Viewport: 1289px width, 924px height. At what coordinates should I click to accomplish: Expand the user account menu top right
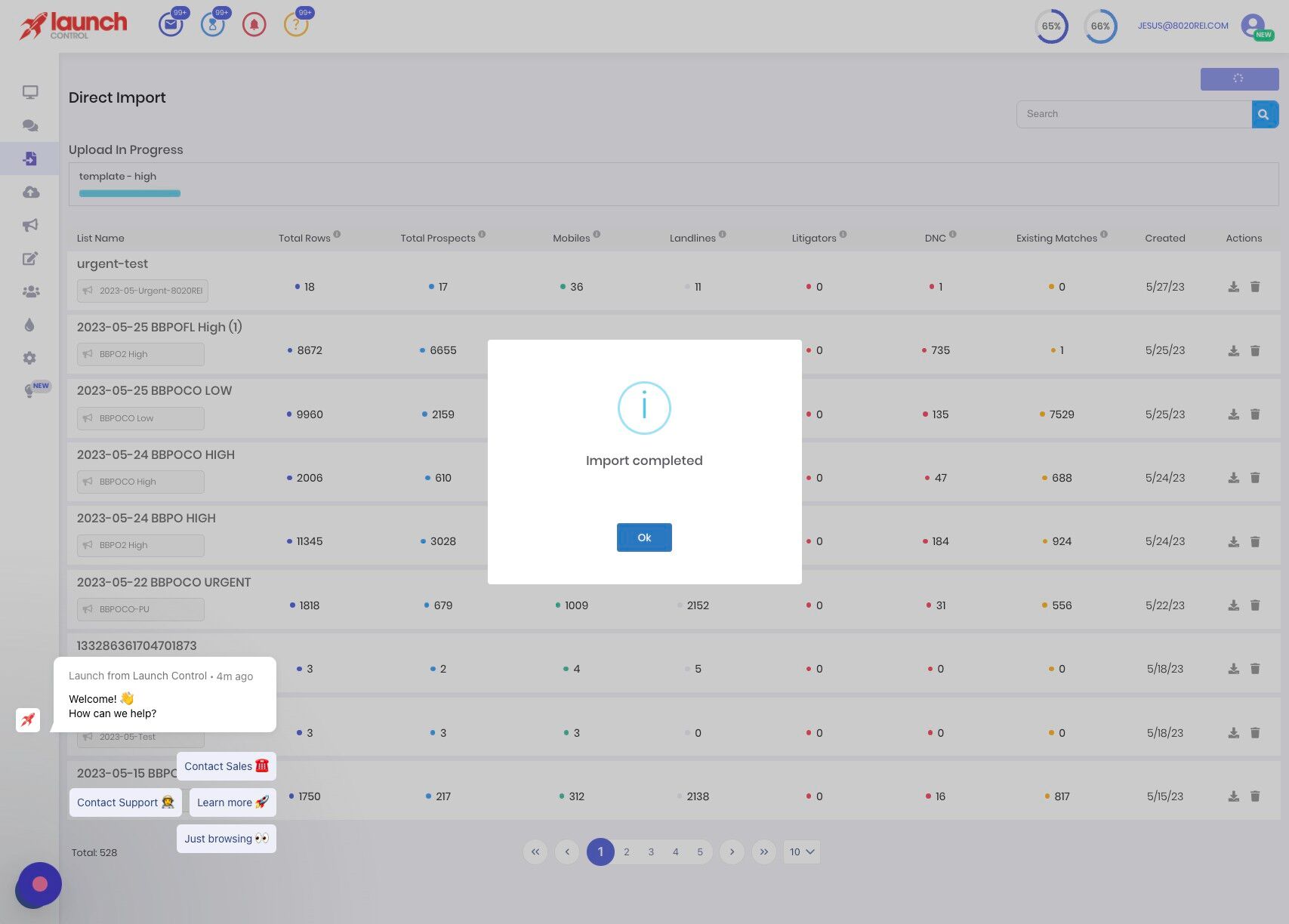[x=1251, y=25]
